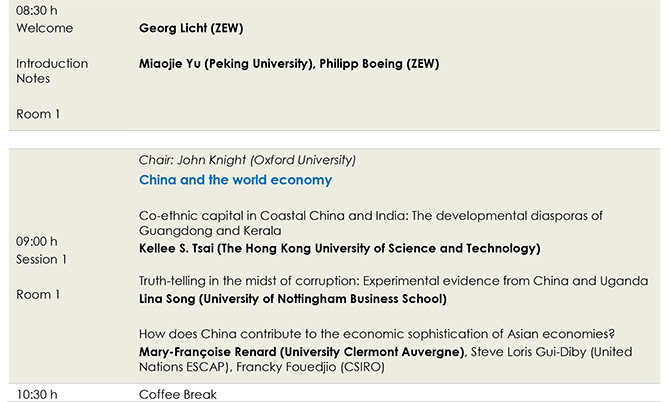This screenshot has width=670, height=402.
Task: Click the 08:30 h time label
Action: tap(37, 9)
